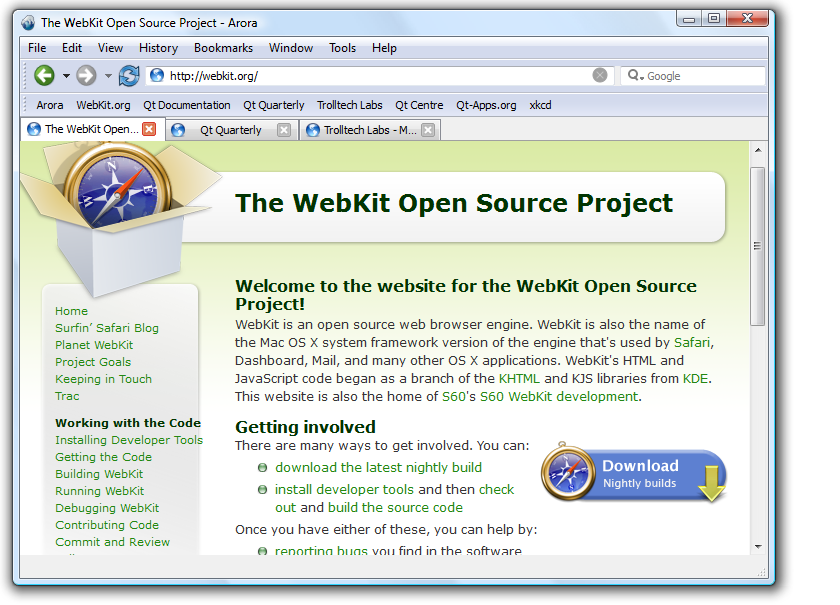
Task: Click the scrollbar up arrow
Action: tap(758, 150)
